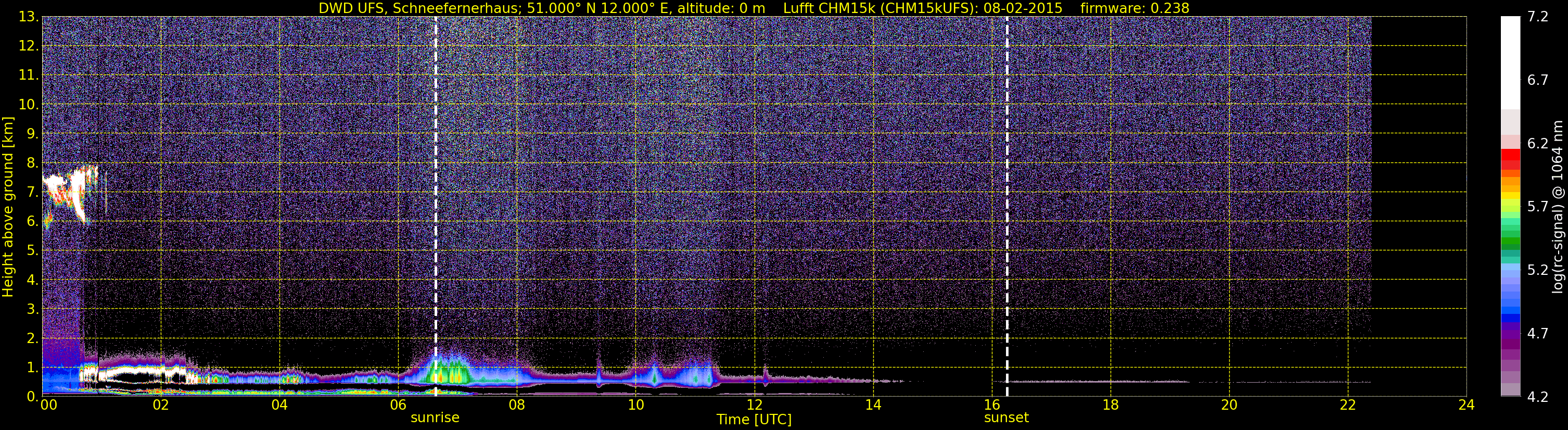This screenshot has height=430, width=1568.
Task: Click the time axis tick label "10"
Action: pos(635,405)
